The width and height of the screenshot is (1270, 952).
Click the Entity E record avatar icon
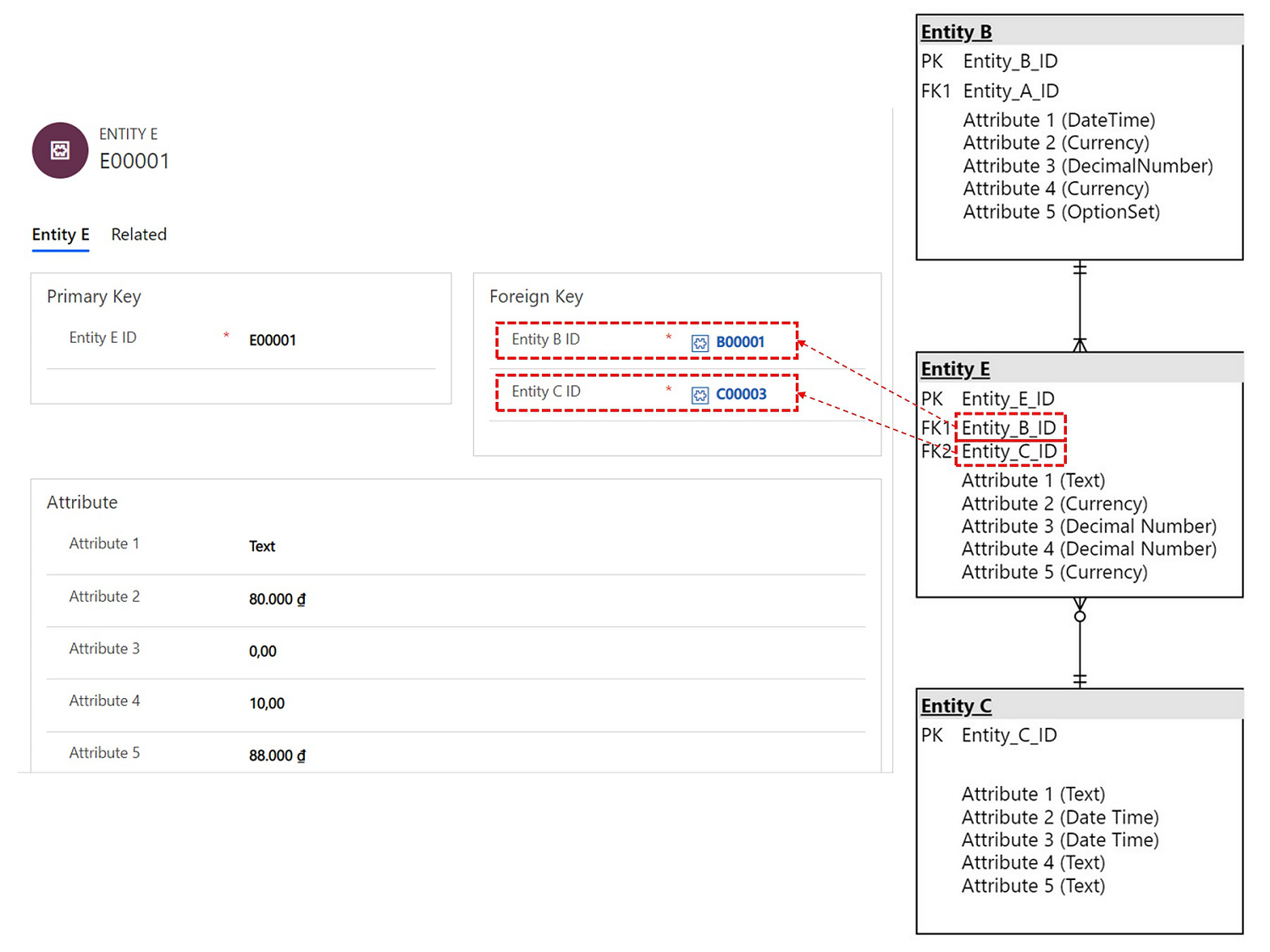point(60,151)
